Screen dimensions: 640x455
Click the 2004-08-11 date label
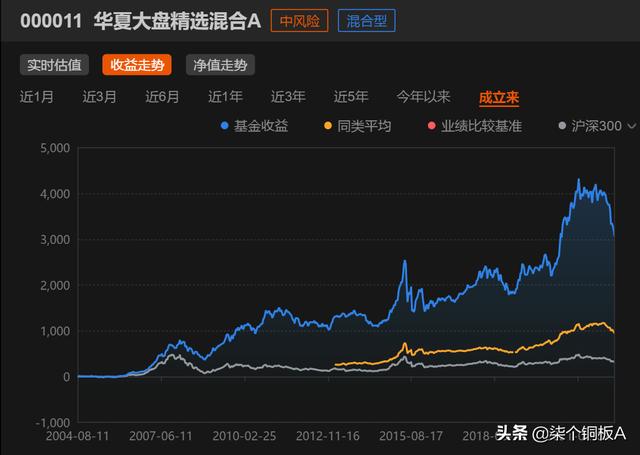click(78, 436)
